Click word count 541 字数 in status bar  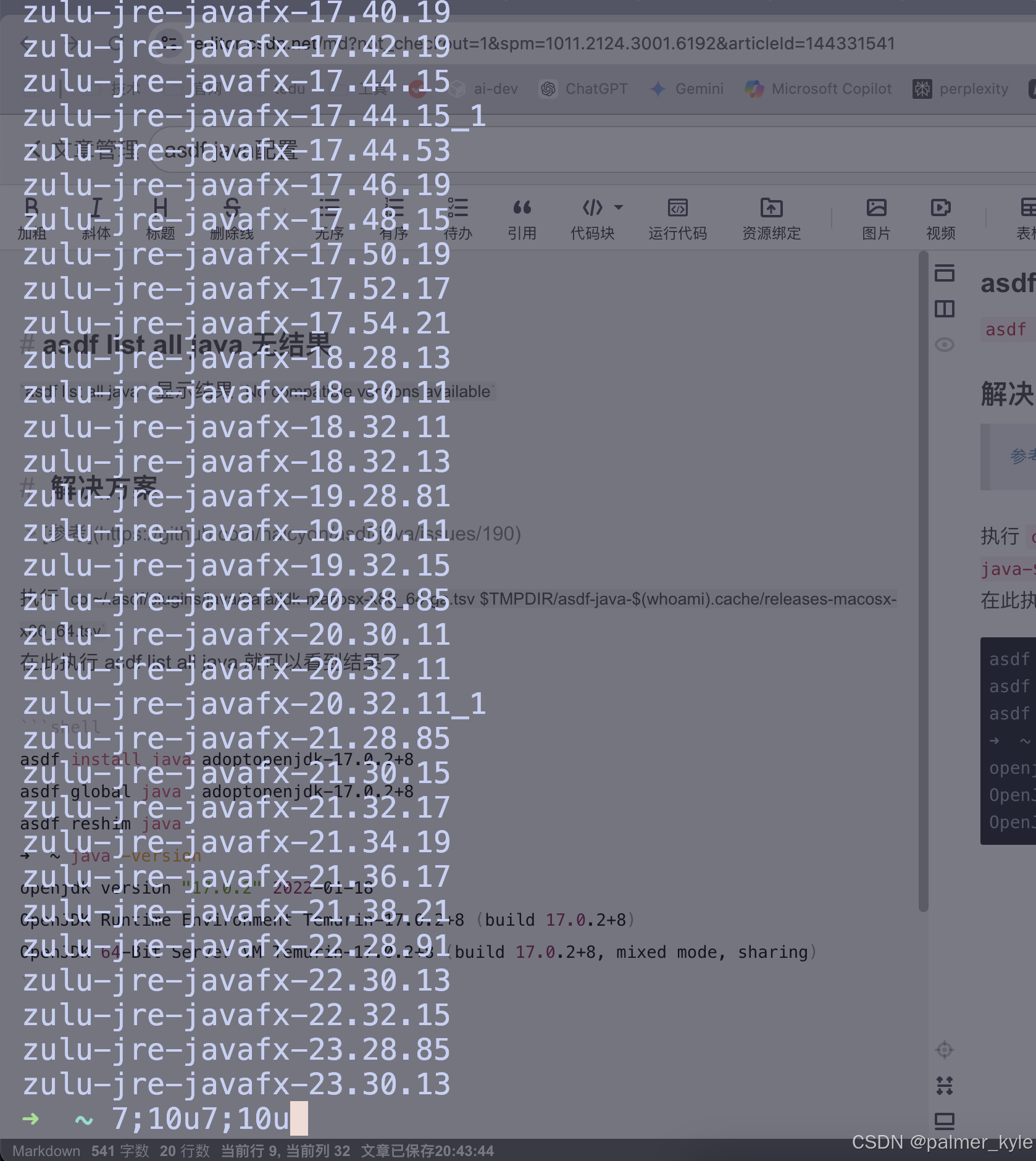(x=120, y=1151)
